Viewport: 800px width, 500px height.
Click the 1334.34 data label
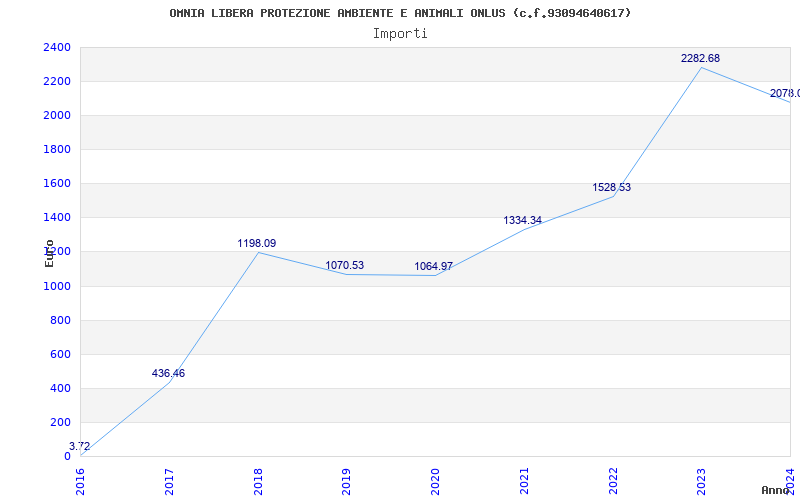tap(522, 220)
